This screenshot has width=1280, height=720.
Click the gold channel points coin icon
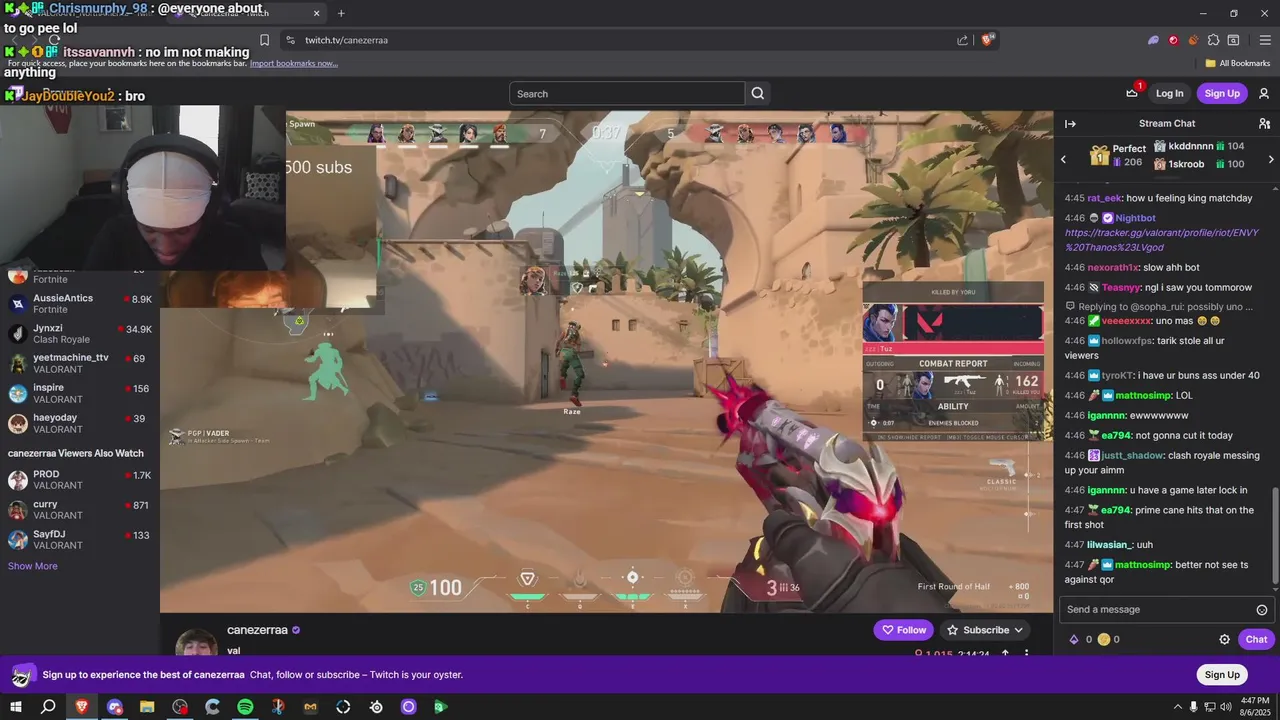[1103, 639]
